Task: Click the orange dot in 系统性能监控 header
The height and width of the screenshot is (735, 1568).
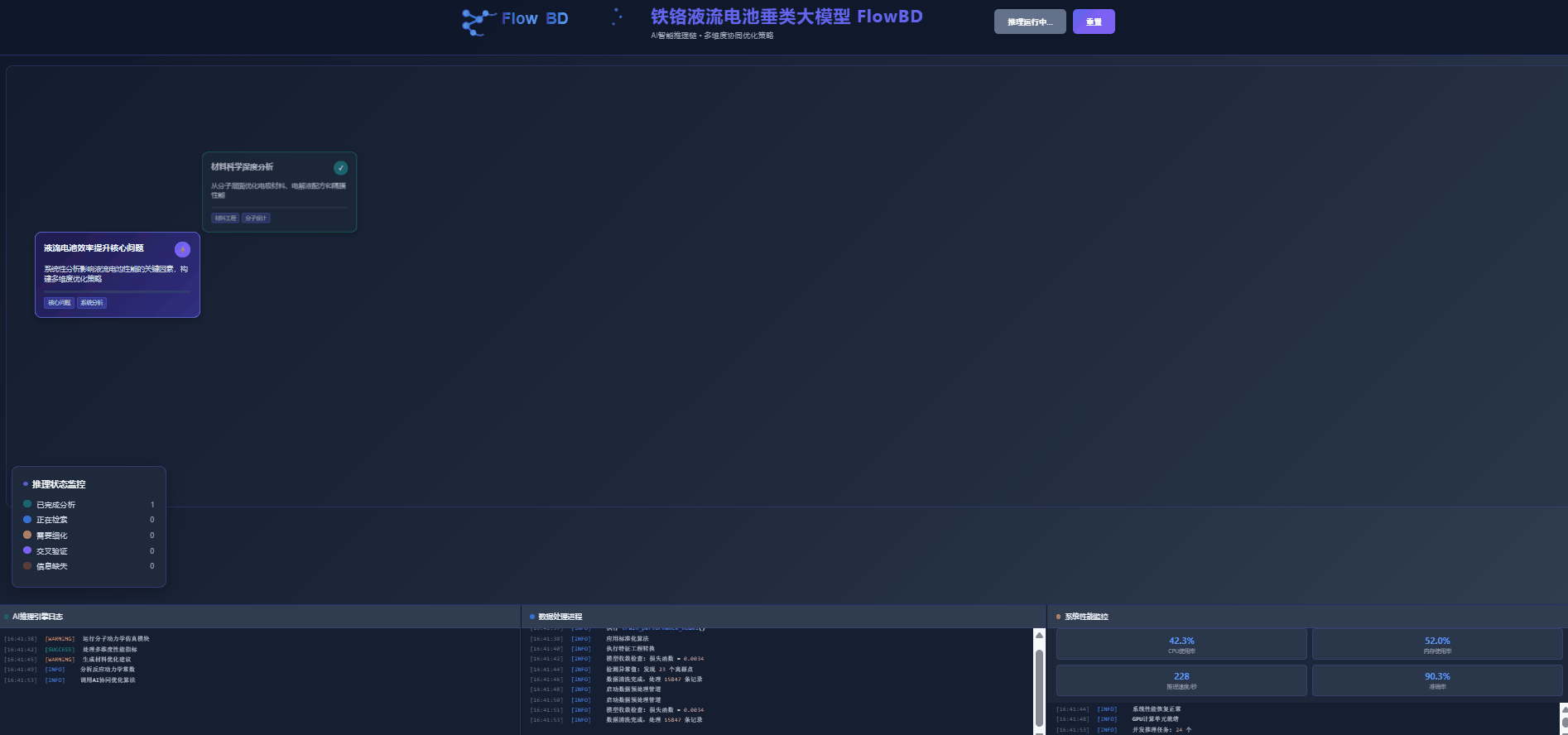Action: click(1058, 617)
